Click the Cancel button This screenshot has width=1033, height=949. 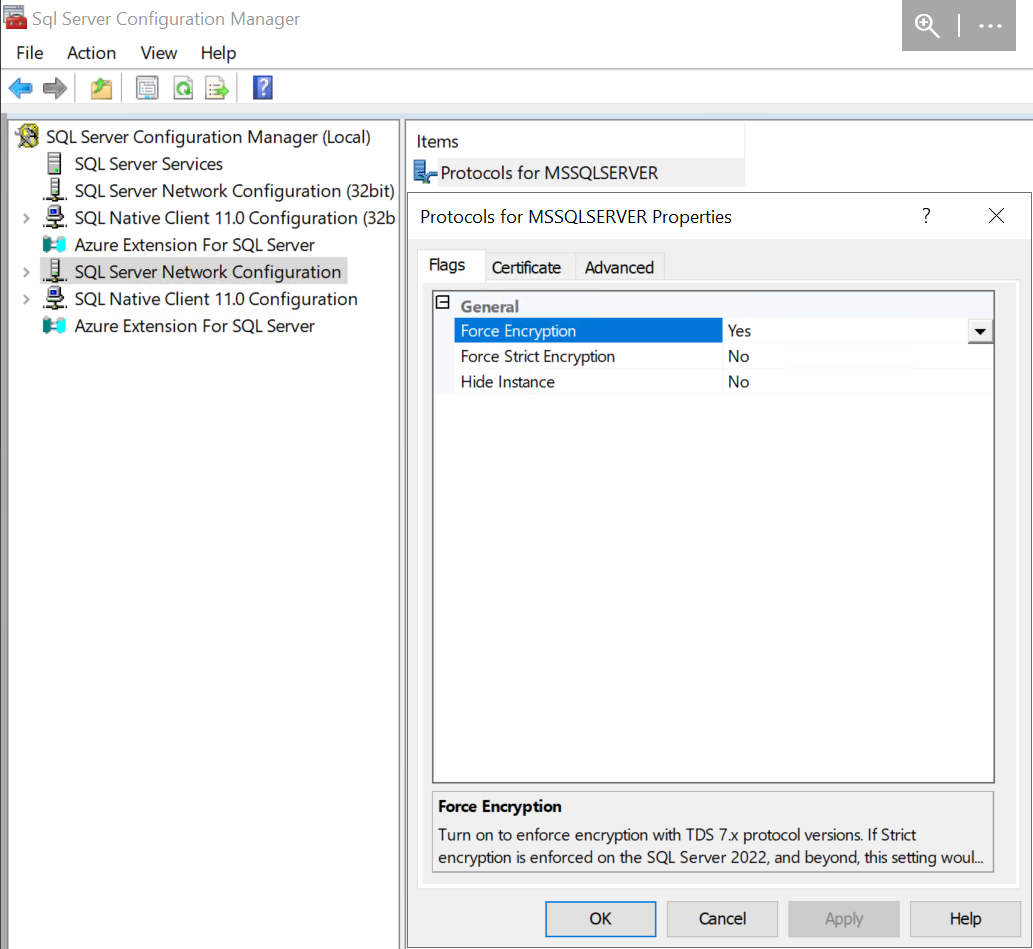pyautogui.click(x=722, y=919)
